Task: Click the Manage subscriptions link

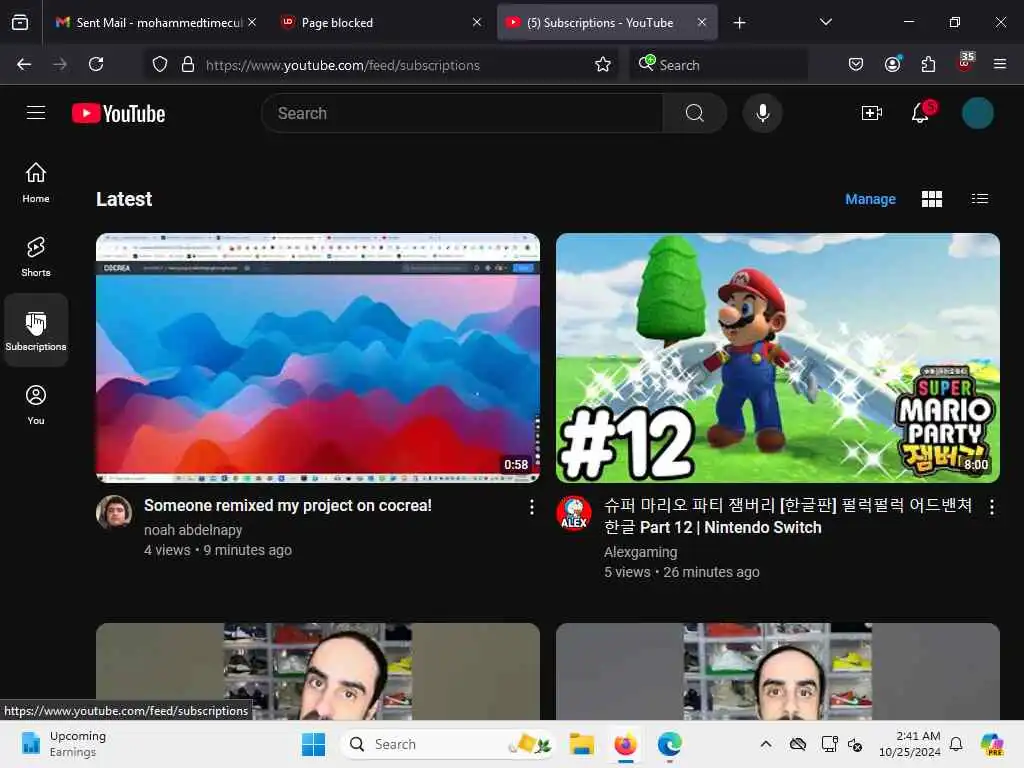Action: pos(870,199)
